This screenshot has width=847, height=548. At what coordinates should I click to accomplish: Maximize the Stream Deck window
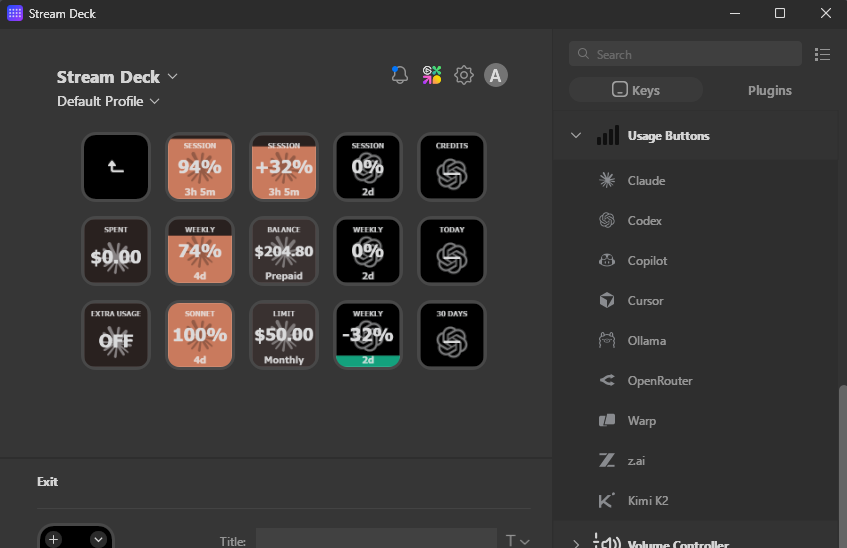point(780,14)
